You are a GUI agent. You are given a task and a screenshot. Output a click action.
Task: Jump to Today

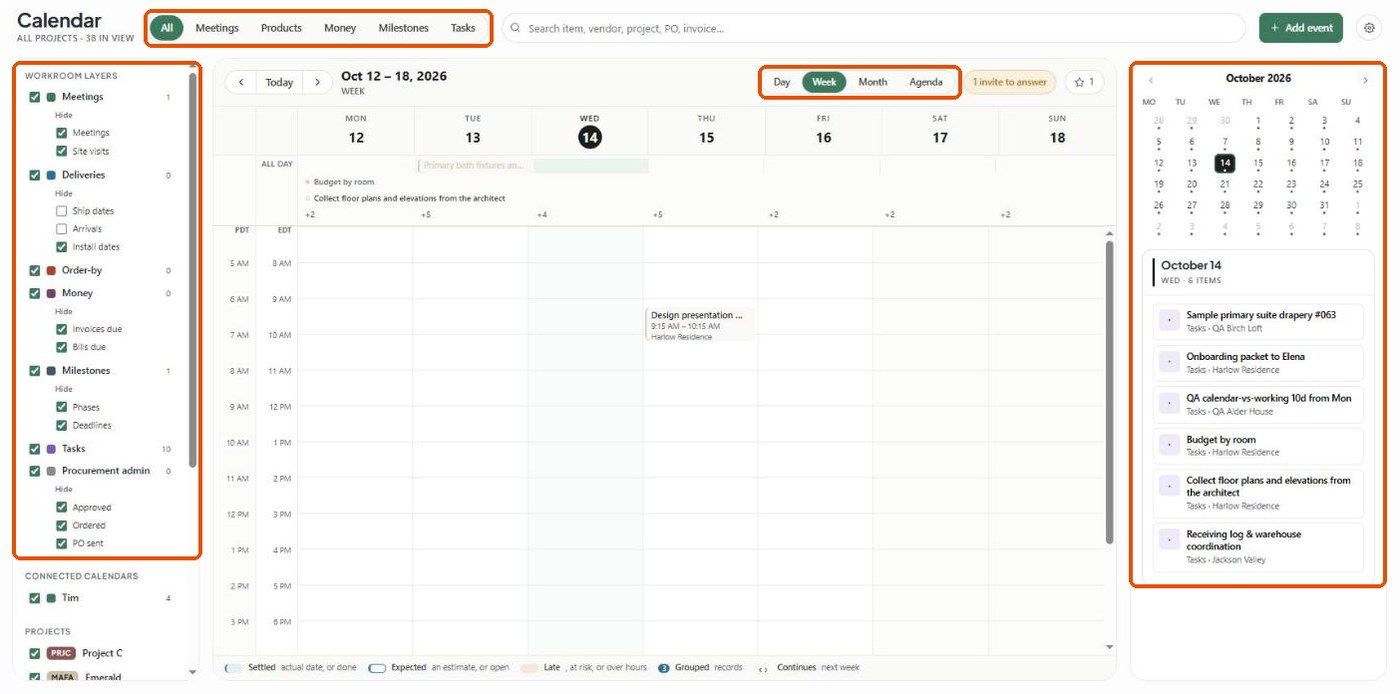280,82
